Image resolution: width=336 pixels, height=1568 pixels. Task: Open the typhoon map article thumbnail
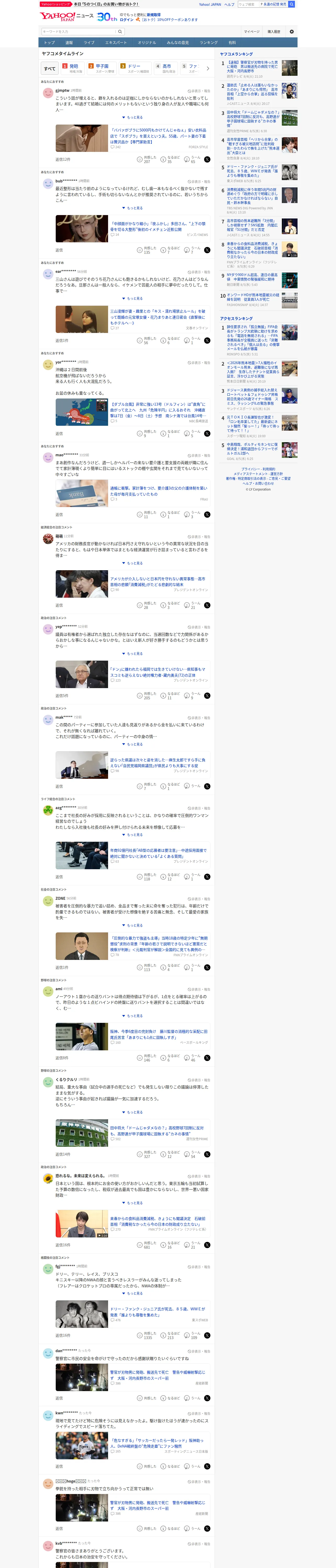[82, 412]
